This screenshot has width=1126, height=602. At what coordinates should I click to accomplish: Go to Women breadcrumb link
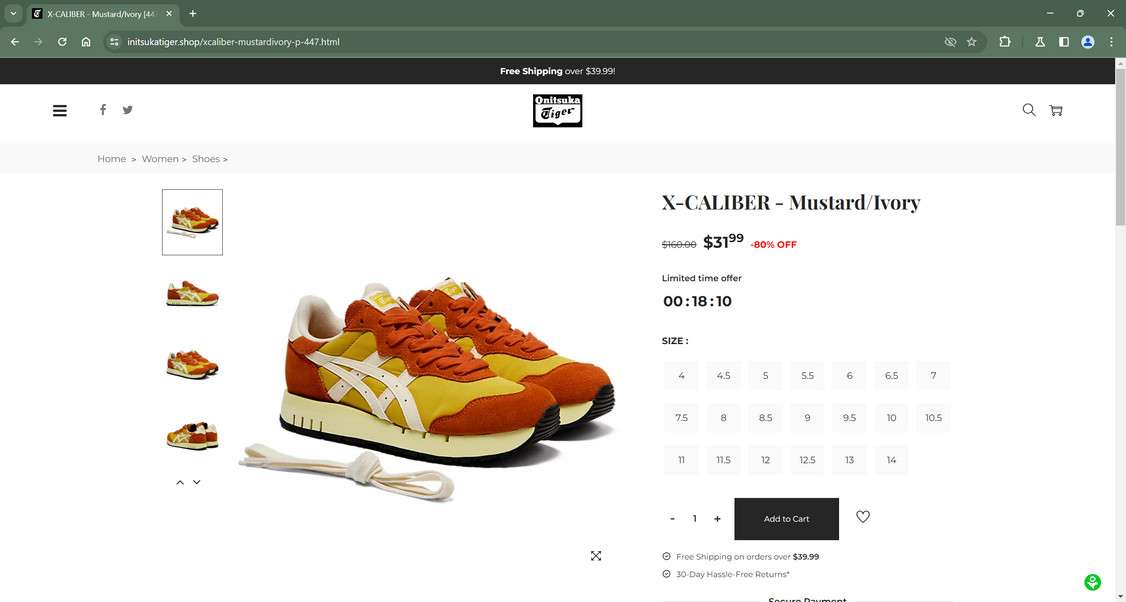159,159
